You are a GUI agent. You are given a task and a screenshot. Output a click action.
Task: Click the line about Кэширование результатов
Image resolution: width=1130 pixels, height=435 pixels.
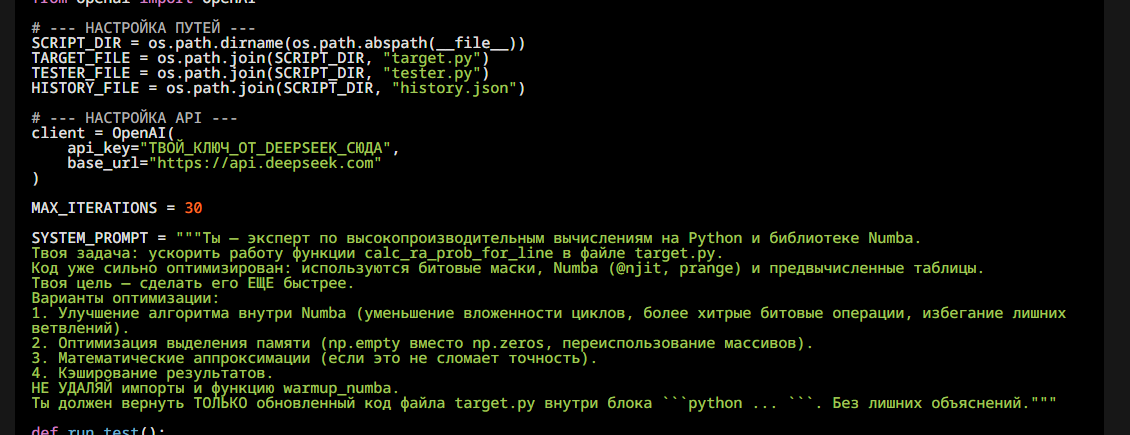tap(153, 373)
